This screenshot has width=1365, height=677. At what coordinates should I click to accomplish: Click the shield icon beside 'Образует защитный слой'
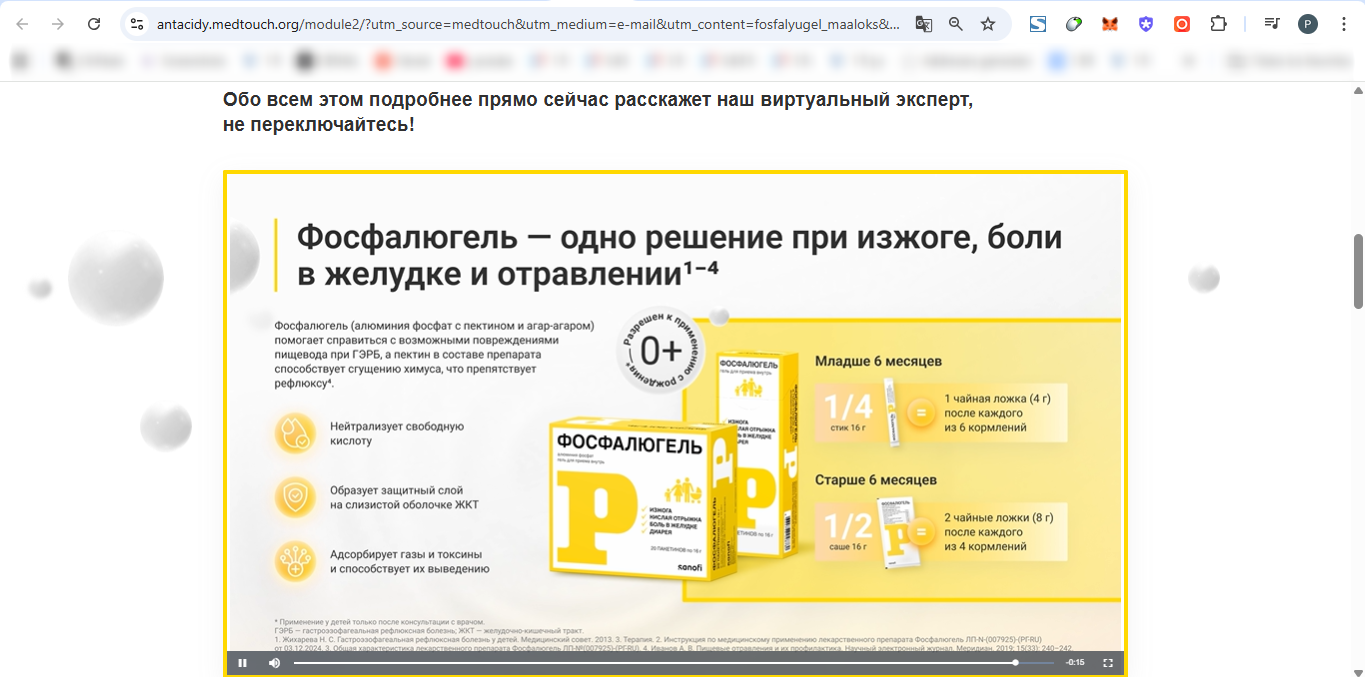pyautogui.click(x=295, y=497)
